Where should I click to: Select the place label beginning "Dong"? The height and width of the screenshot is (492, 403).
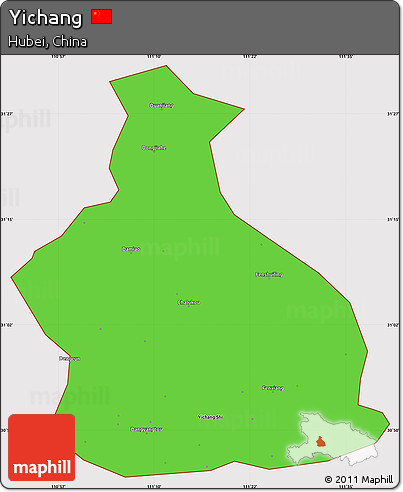click(154, 148)
